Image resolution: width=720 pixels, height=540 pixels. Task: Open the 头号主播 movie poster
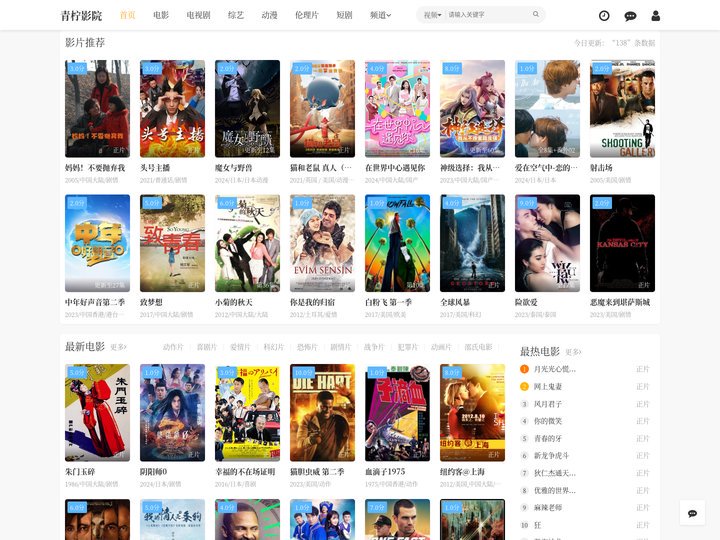click(172, 108)
